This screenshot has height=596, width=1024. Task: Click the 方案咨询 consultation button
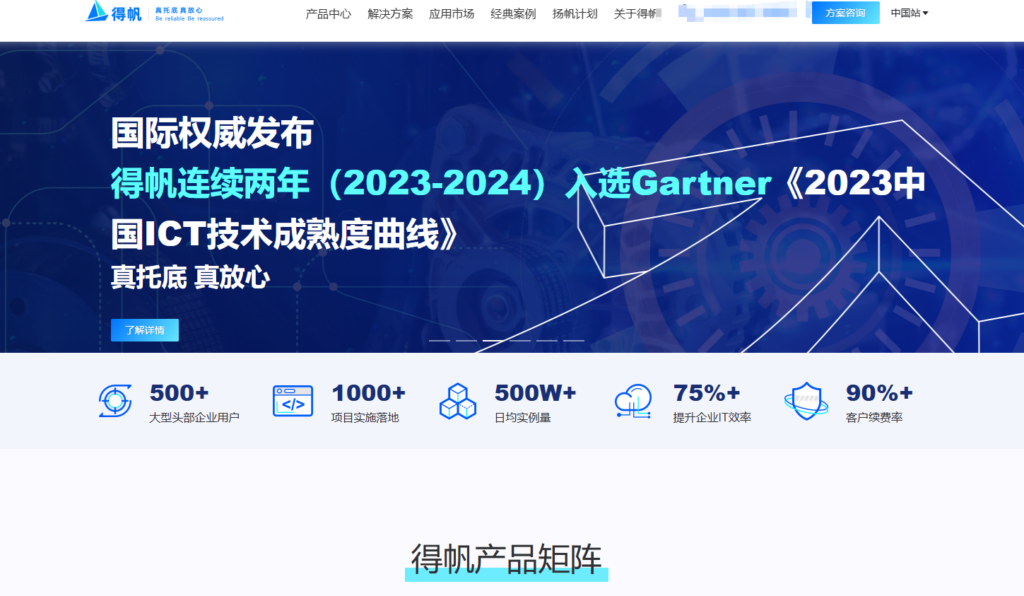[845, 13]
